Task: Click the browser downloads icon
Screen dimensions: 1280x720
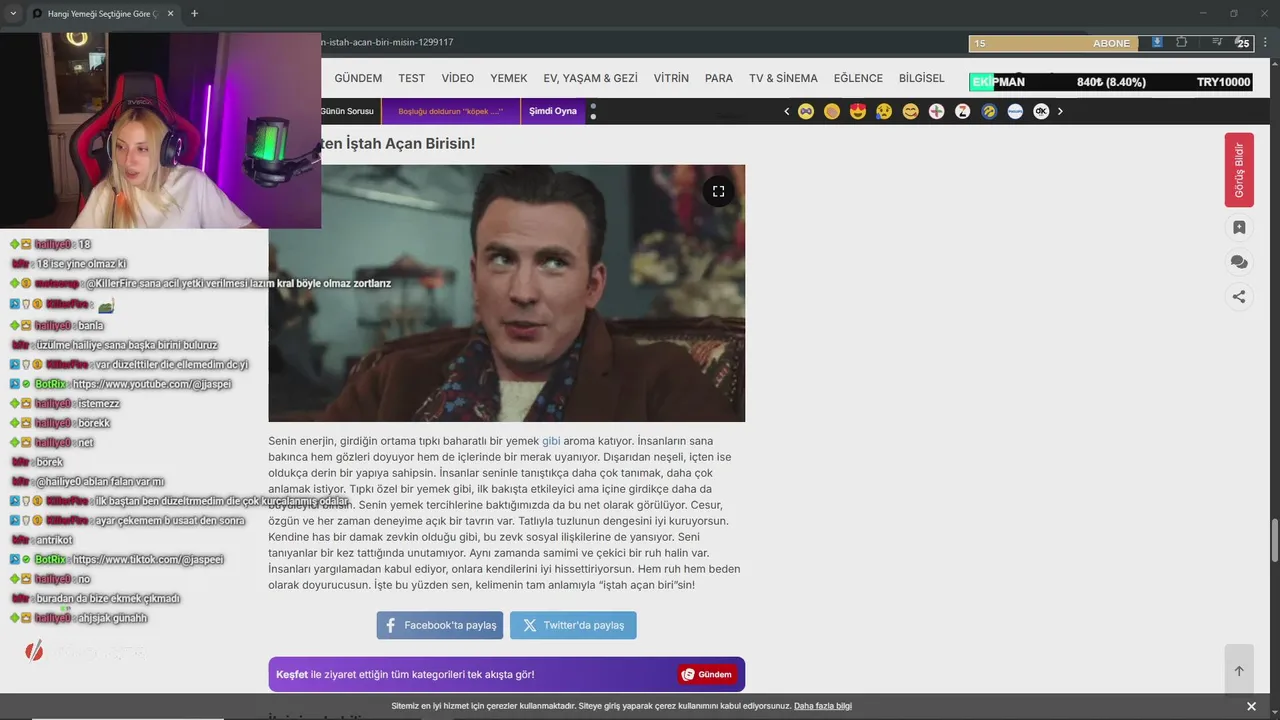Action: 1157,42
